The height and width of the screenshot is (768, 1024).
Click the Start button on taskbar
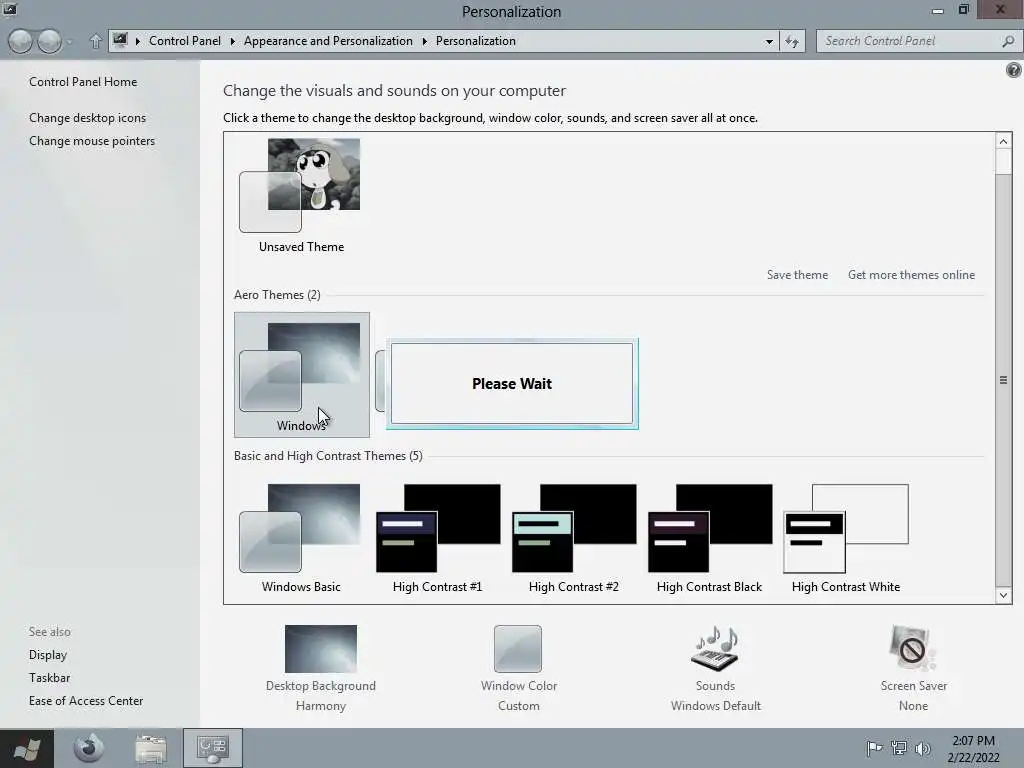click(27, 748)
